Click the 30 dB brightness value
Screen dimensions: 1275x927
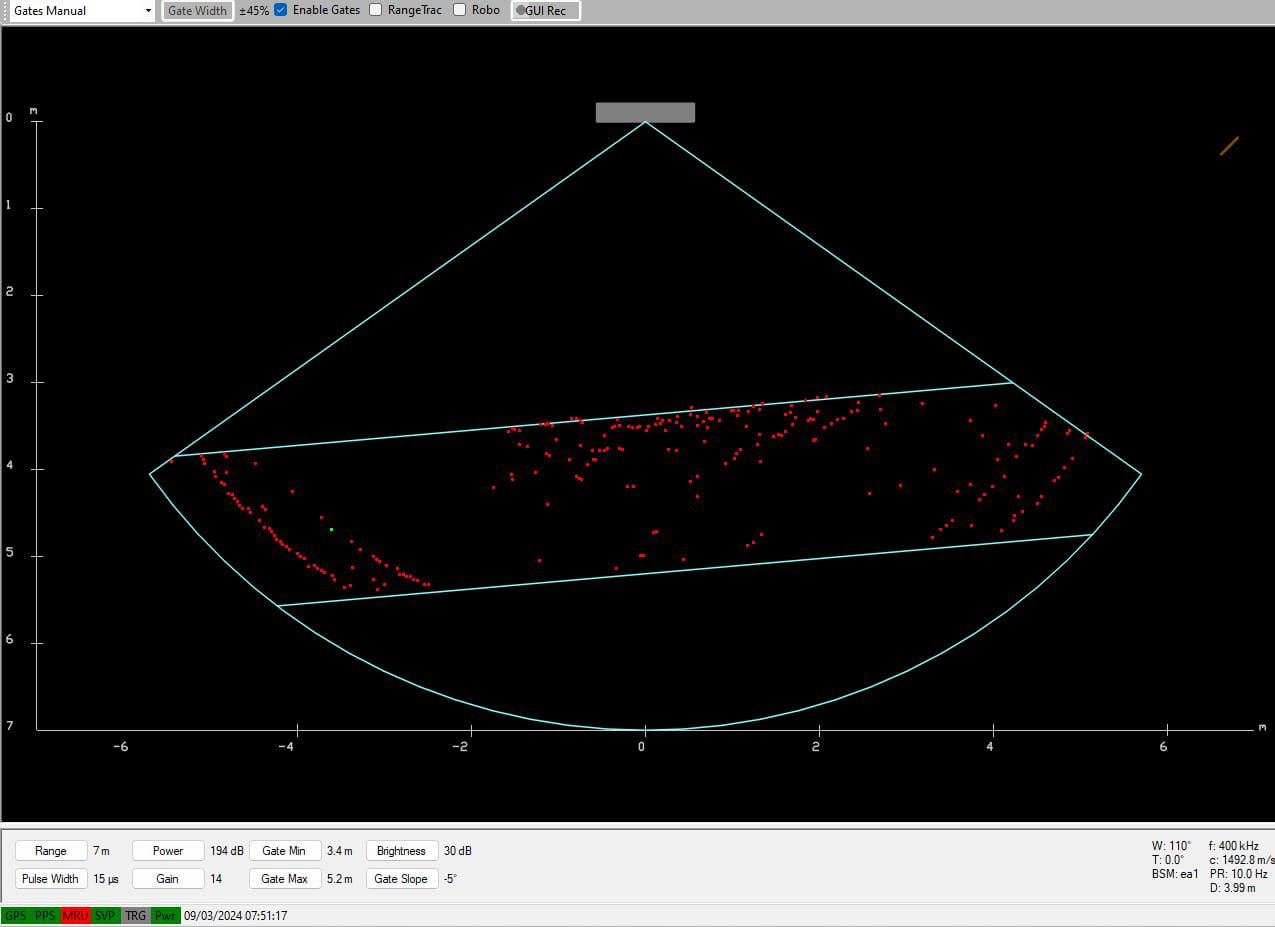tap(458, 851)
